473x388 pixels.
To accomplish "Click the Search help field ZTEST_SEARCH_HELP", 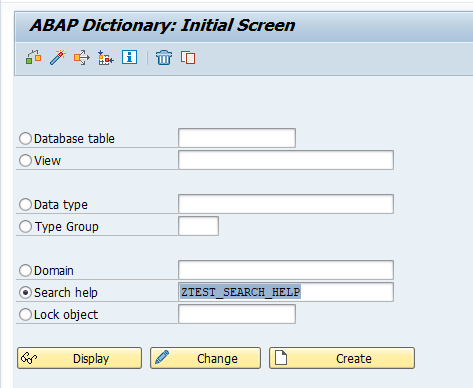I will [x=286, y=292].
